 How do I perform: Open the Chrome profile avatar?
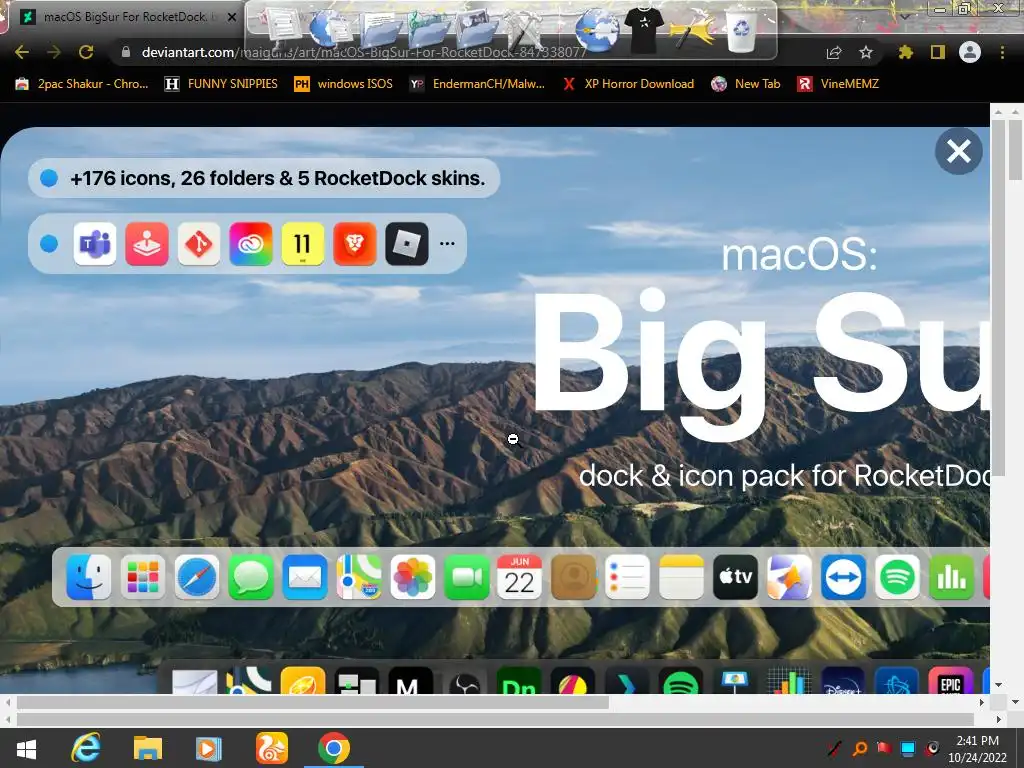click(970, 52)
